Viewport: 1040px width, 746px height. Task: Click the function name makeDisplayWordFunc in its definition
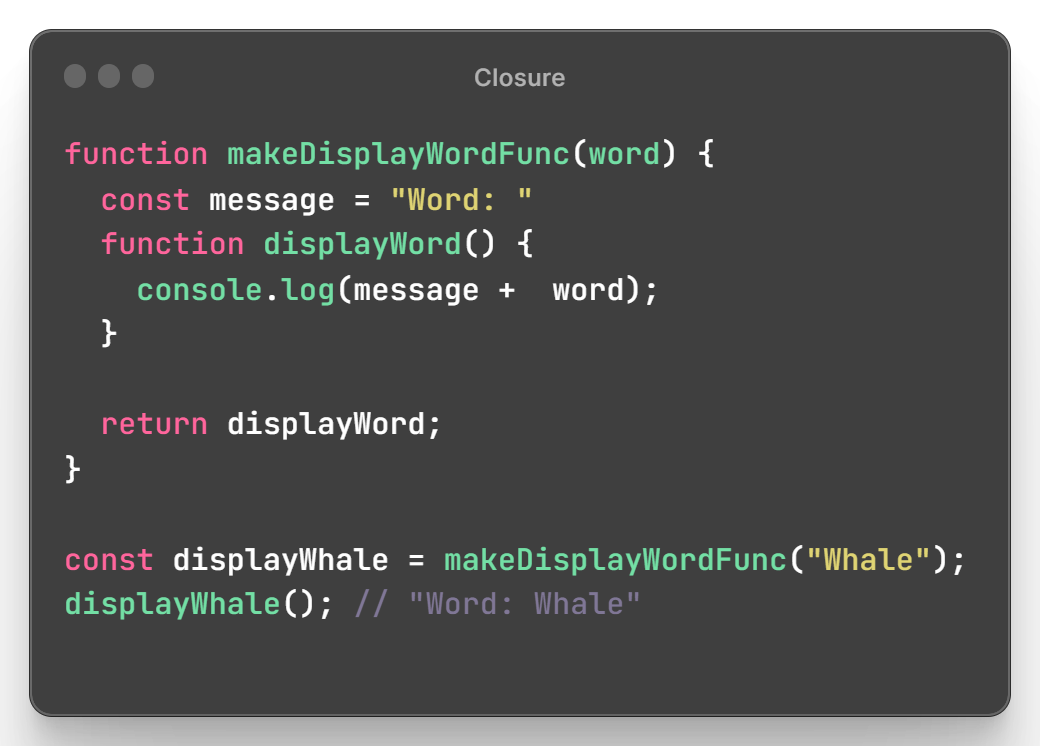tap(398, 155)
